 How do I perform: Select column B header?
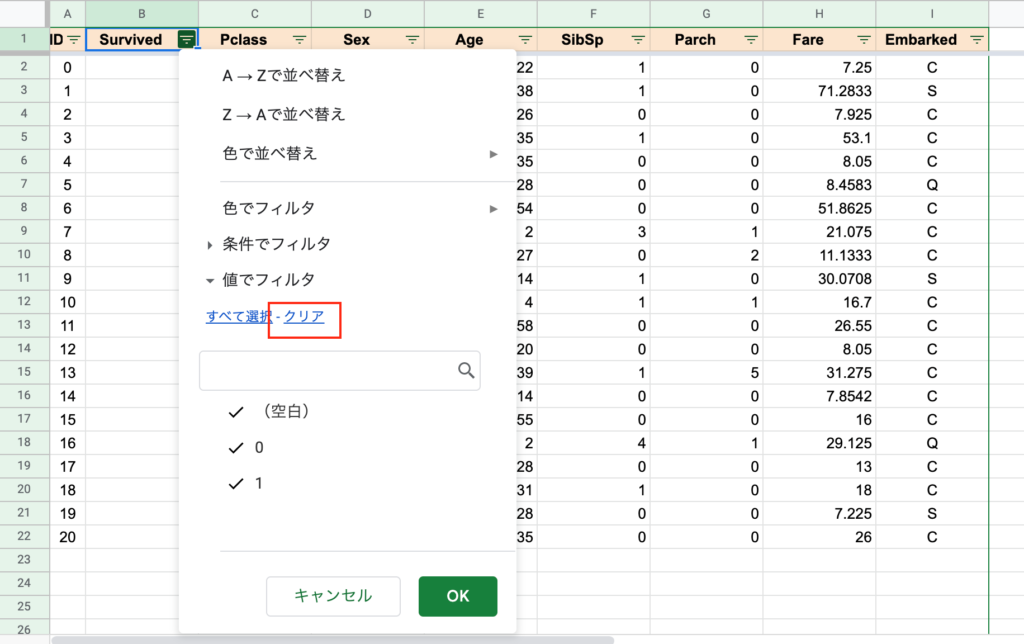[x=142, y=14]
